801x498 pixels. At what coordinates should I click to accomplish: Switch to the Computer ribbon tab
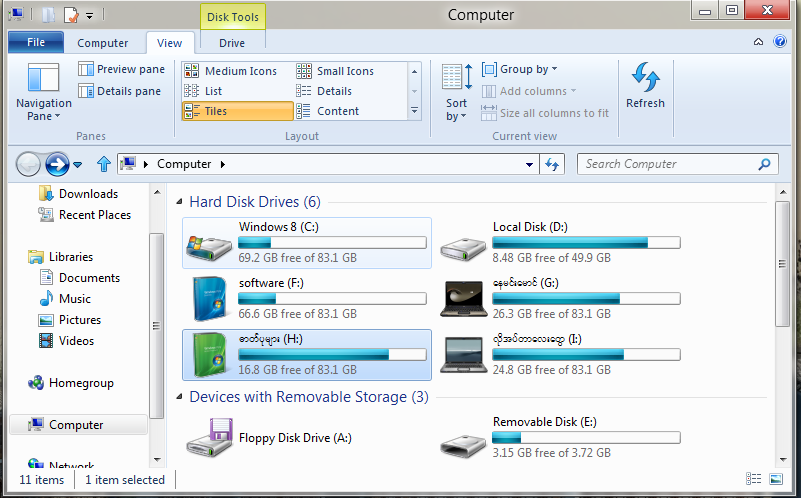coord(102,43)
